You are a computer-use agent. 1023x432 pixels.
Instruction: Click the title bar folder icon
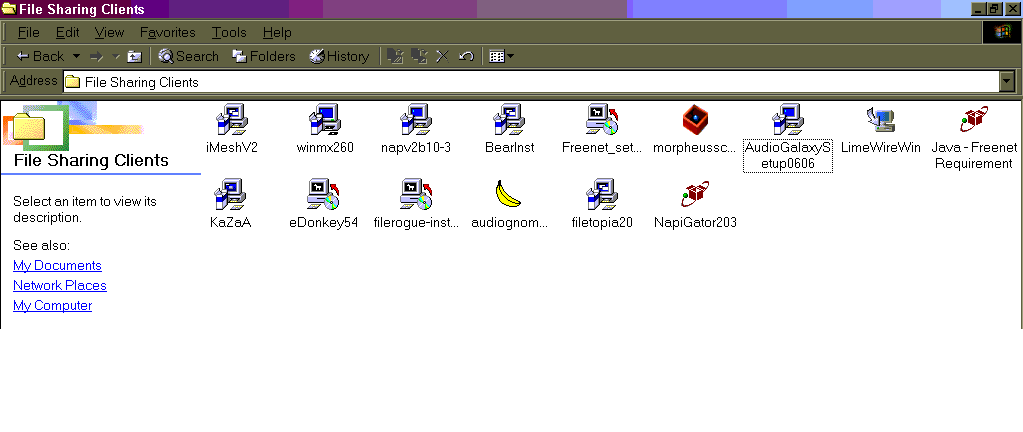(9, 9)
